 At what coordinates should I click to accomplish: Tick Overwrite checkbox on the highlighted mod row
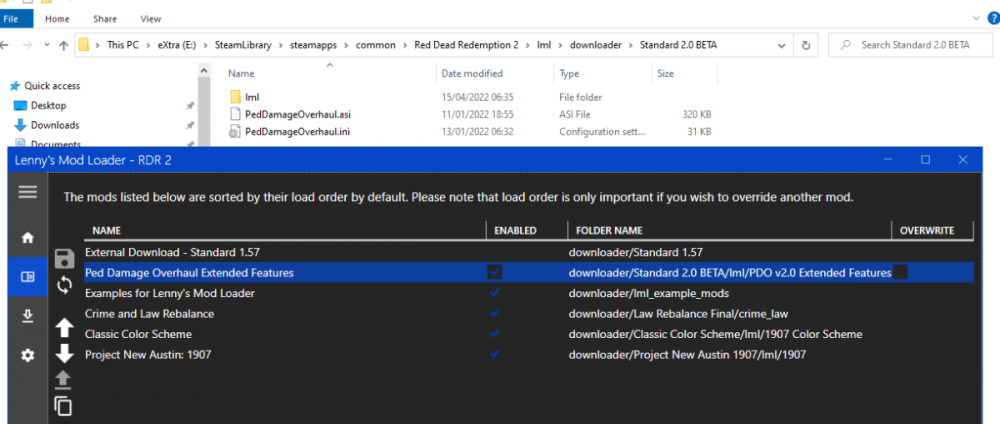900,272
